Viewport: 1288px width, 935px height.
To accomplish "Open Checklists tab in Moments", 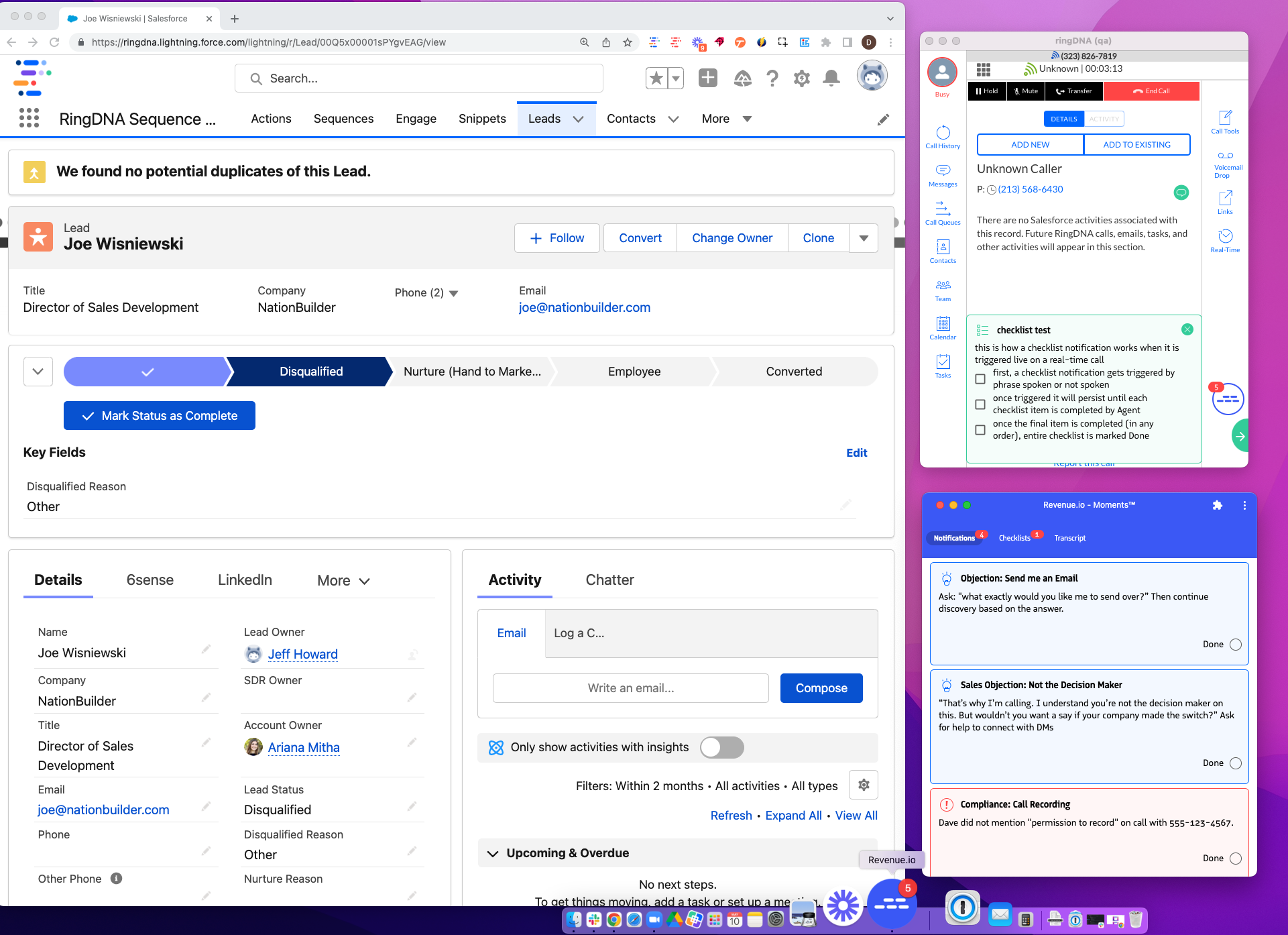I will point(1014,538).
